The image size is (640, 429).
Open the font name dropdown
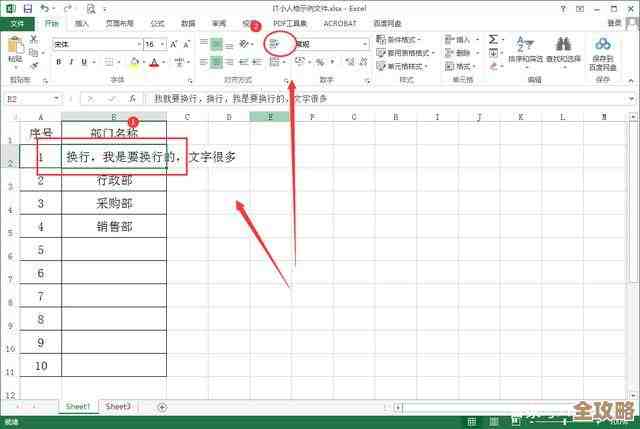click(139, 44)
